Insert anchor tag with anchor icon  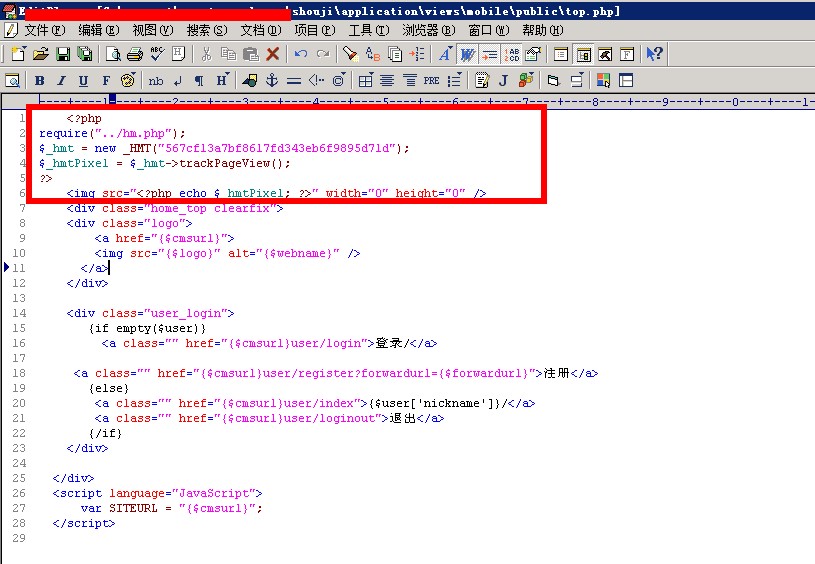pos(271,80)
